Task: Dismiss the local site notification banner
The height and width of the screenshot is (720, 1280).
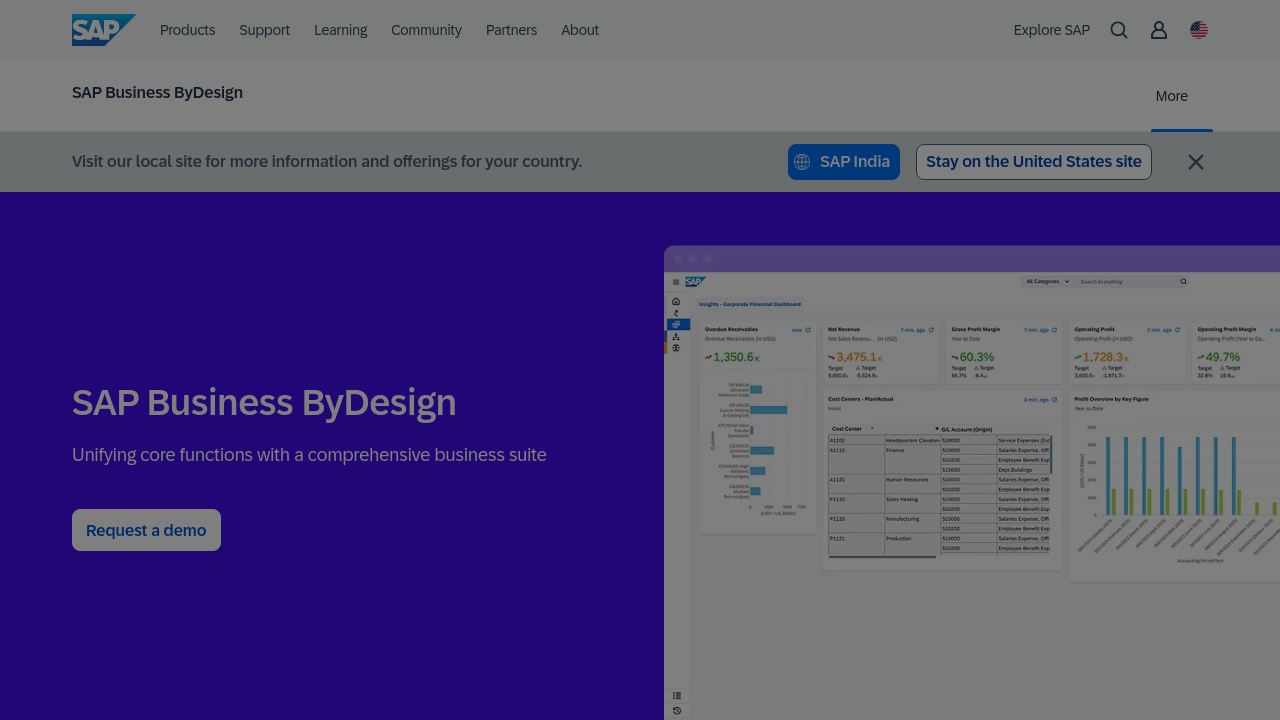Action: 1195,162
